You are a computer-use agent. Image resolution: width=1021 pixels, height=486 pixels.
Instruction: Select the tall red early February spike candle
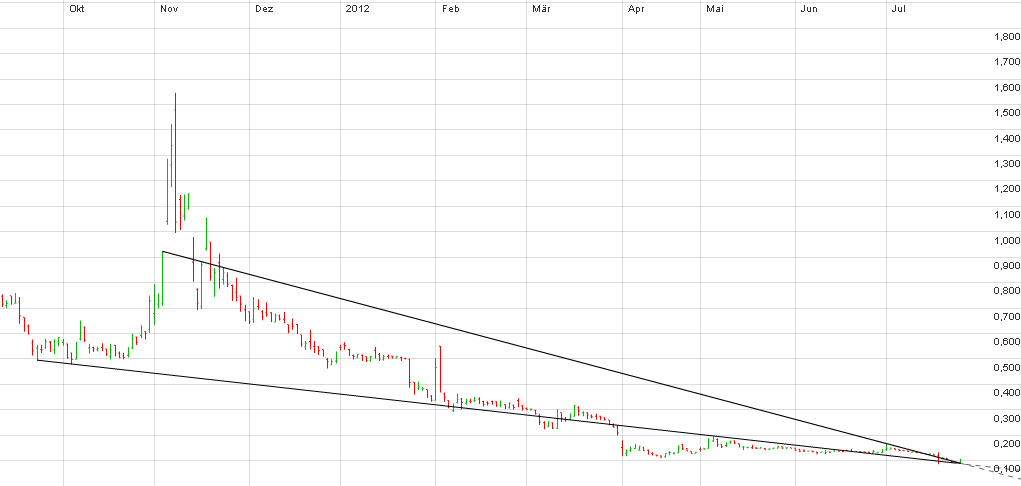coord(441,369)
